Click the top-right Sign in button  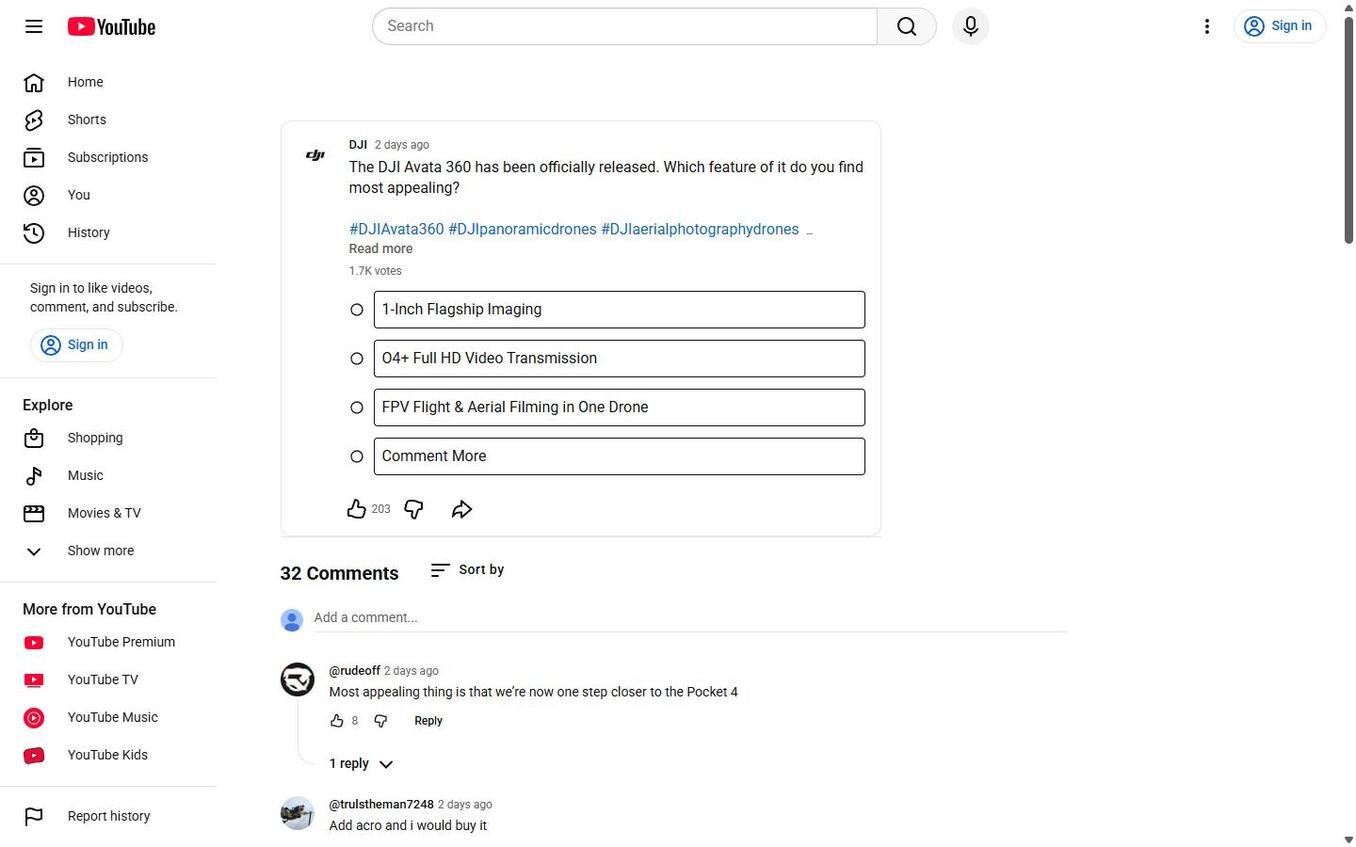(1280, 26)
